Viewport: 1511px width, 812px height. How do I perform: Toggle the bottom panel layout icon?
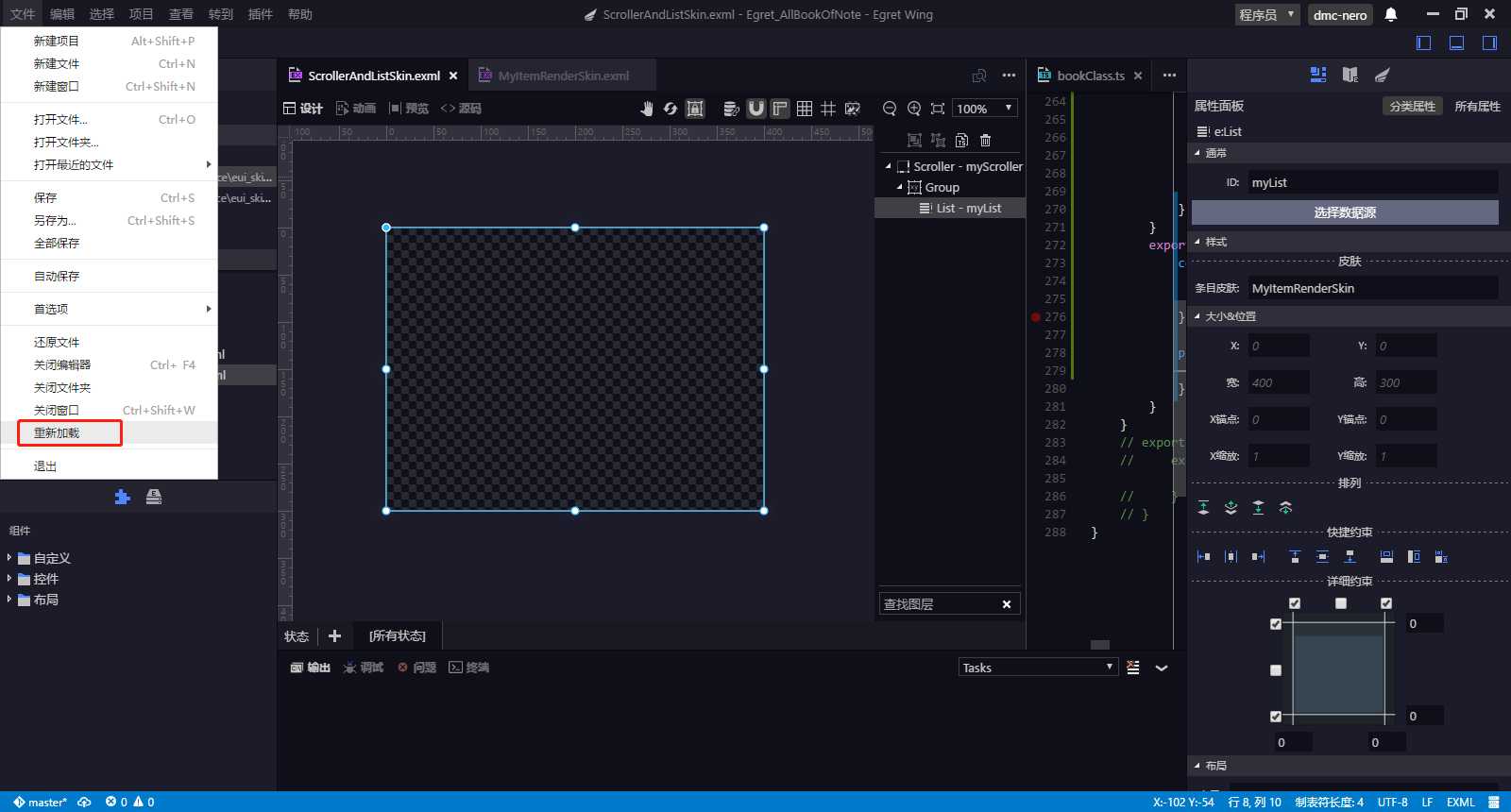[x=1456, y=42]
